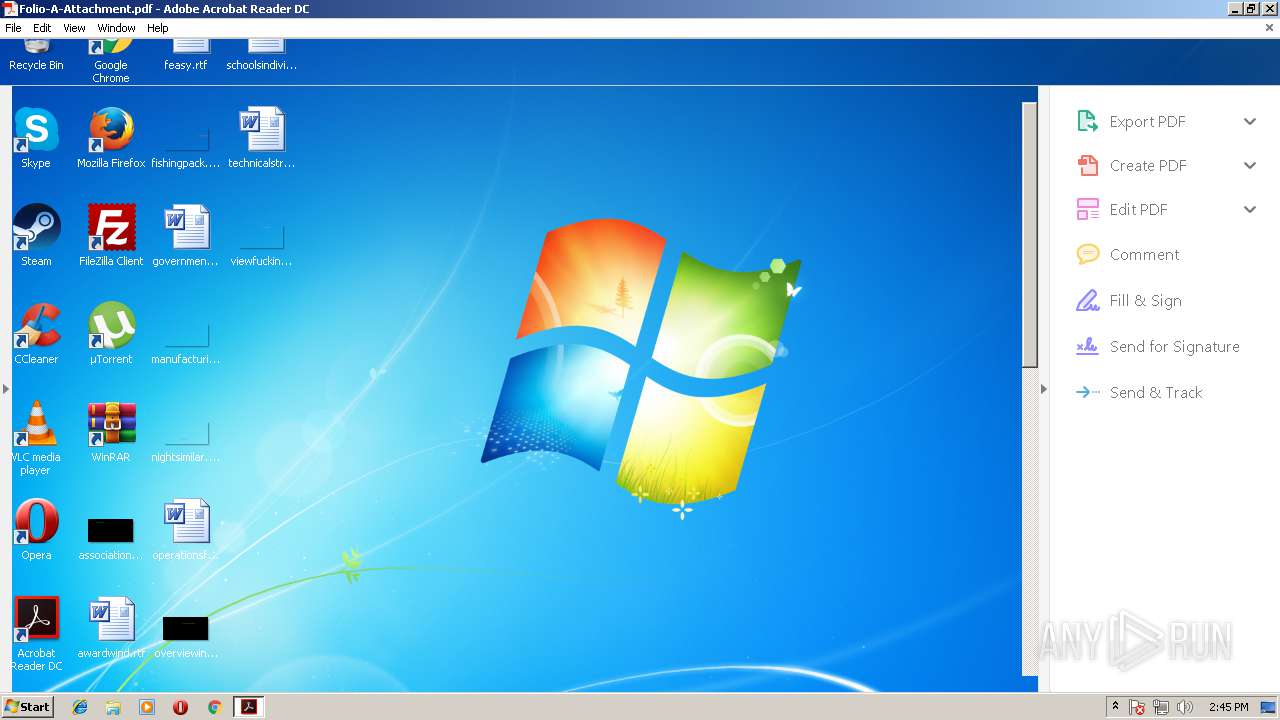Click the 'fishingpack....' file label
The height and width of the screenshot is (720, 1280).
click(x=186, y=163)
